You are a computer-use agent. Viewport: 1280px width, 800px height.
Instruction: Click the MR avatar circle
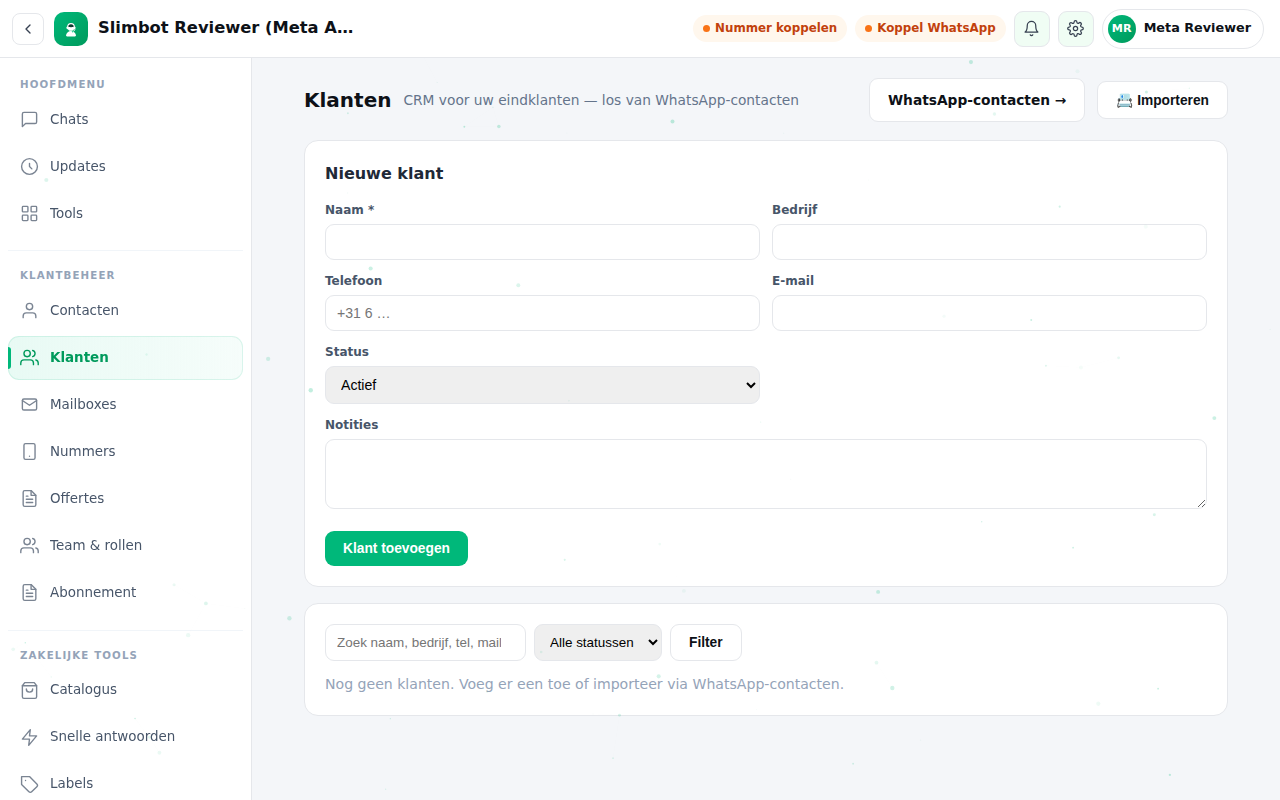coord(1122,29)
